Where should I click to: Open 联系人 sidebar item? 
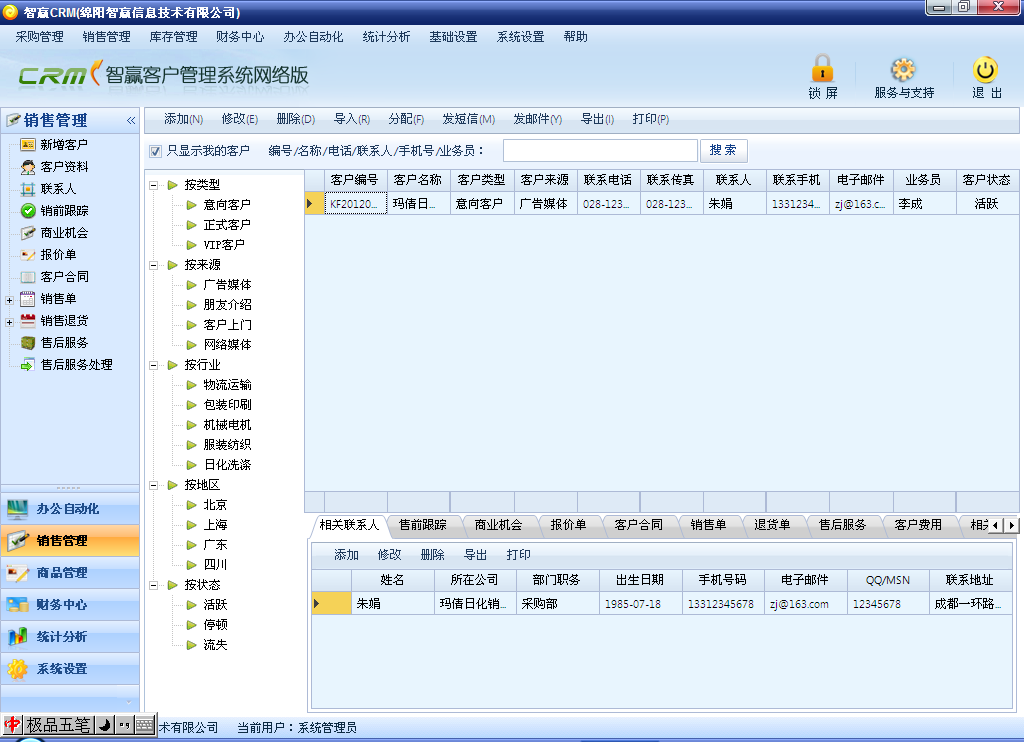(58, 189)
